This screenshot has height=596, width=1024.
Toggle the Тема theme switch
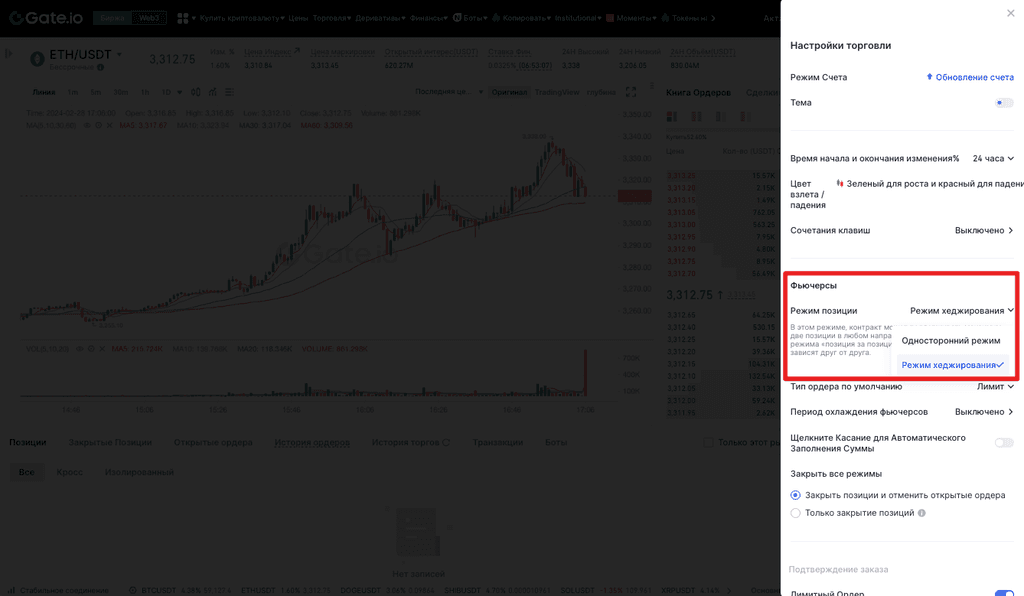(1003, 102)
